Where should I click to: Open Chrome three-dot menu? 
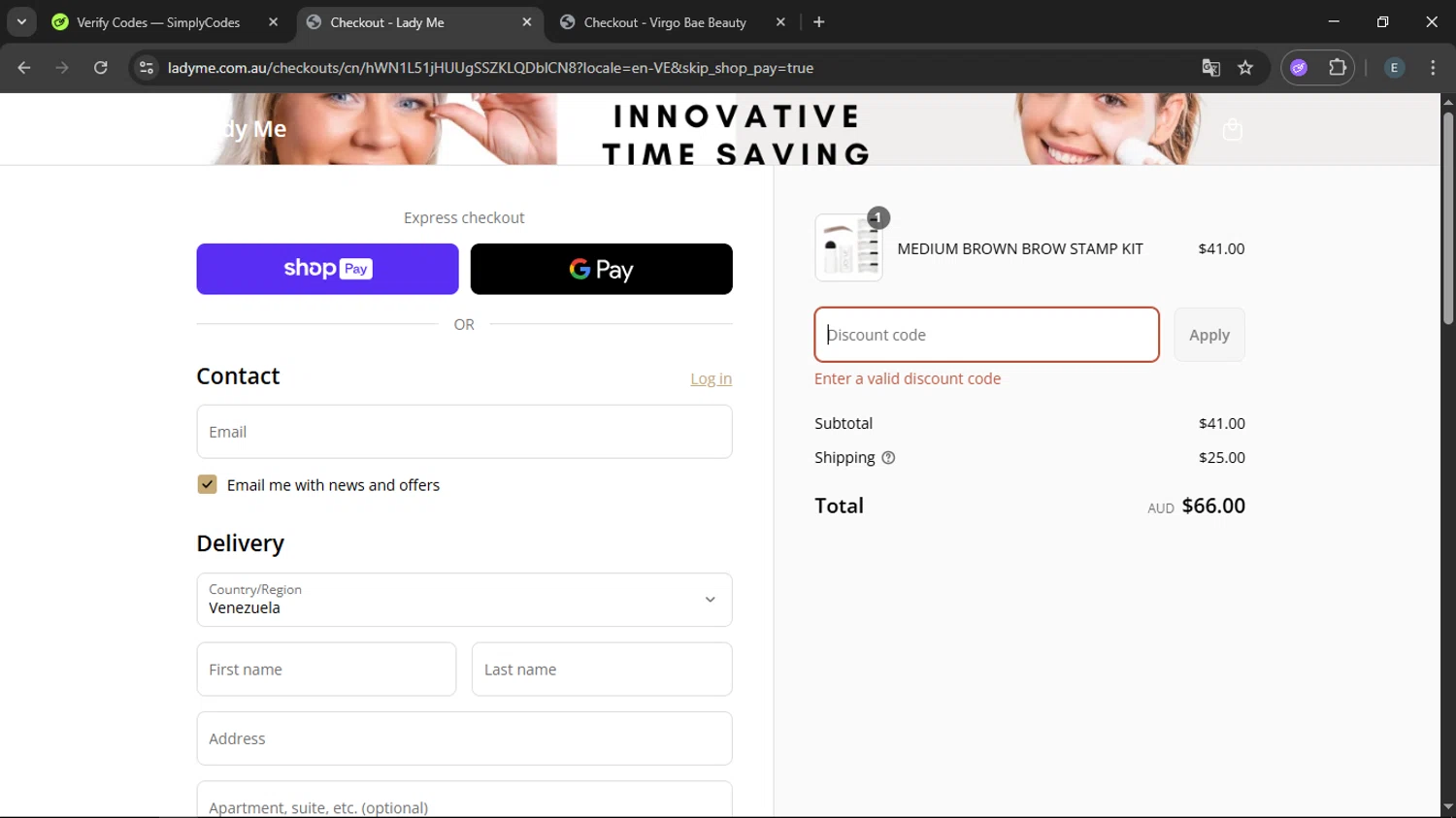1433,68
